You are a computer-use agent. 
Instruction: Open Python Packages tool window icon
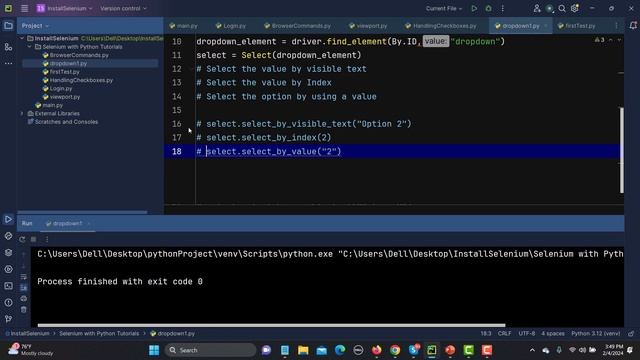(x=8, y=253)
